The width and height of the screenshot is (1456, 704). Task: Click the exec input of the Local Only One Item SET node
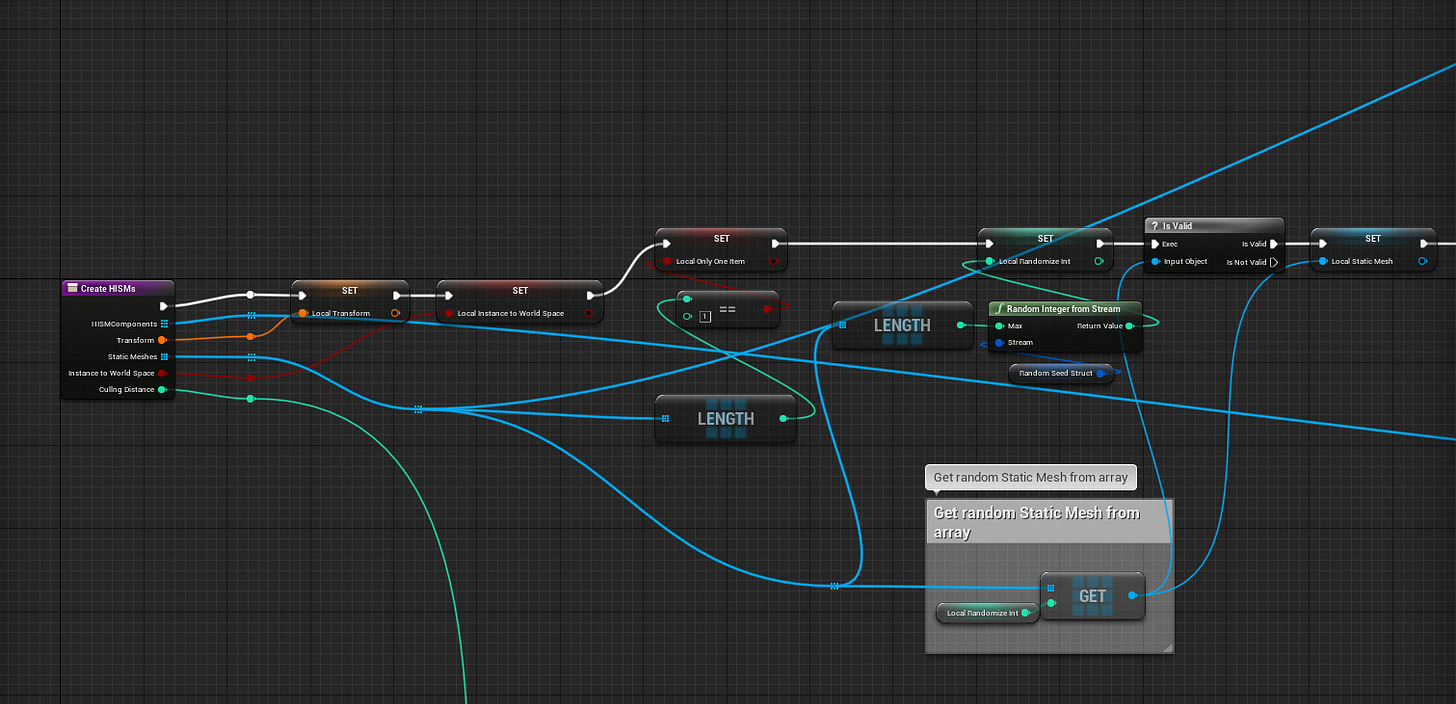(668, 242)
